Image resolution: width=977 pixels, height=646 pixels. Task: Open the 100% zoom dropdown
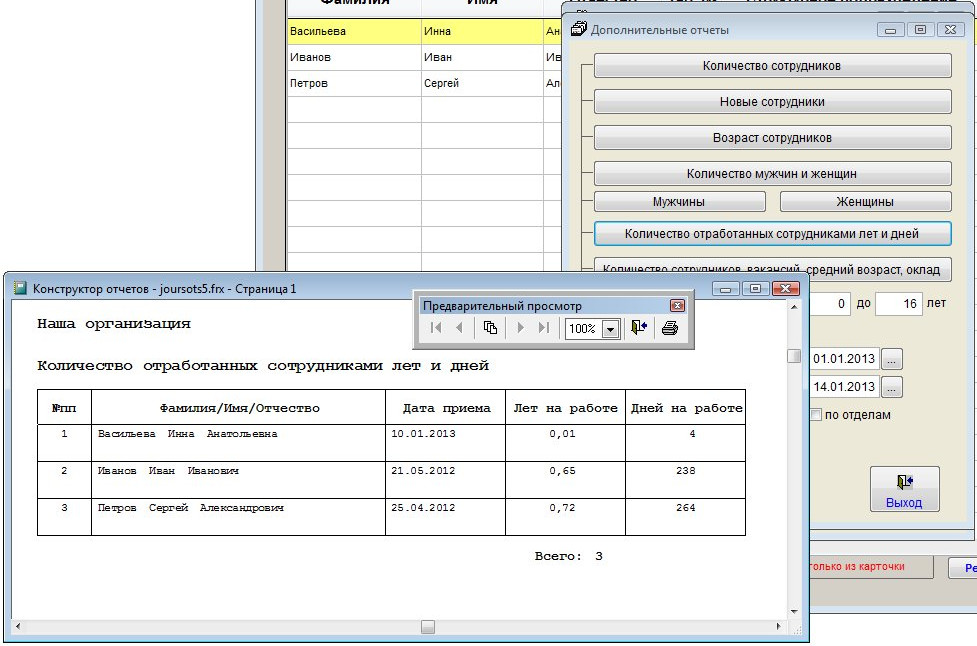tap(610, 329)
